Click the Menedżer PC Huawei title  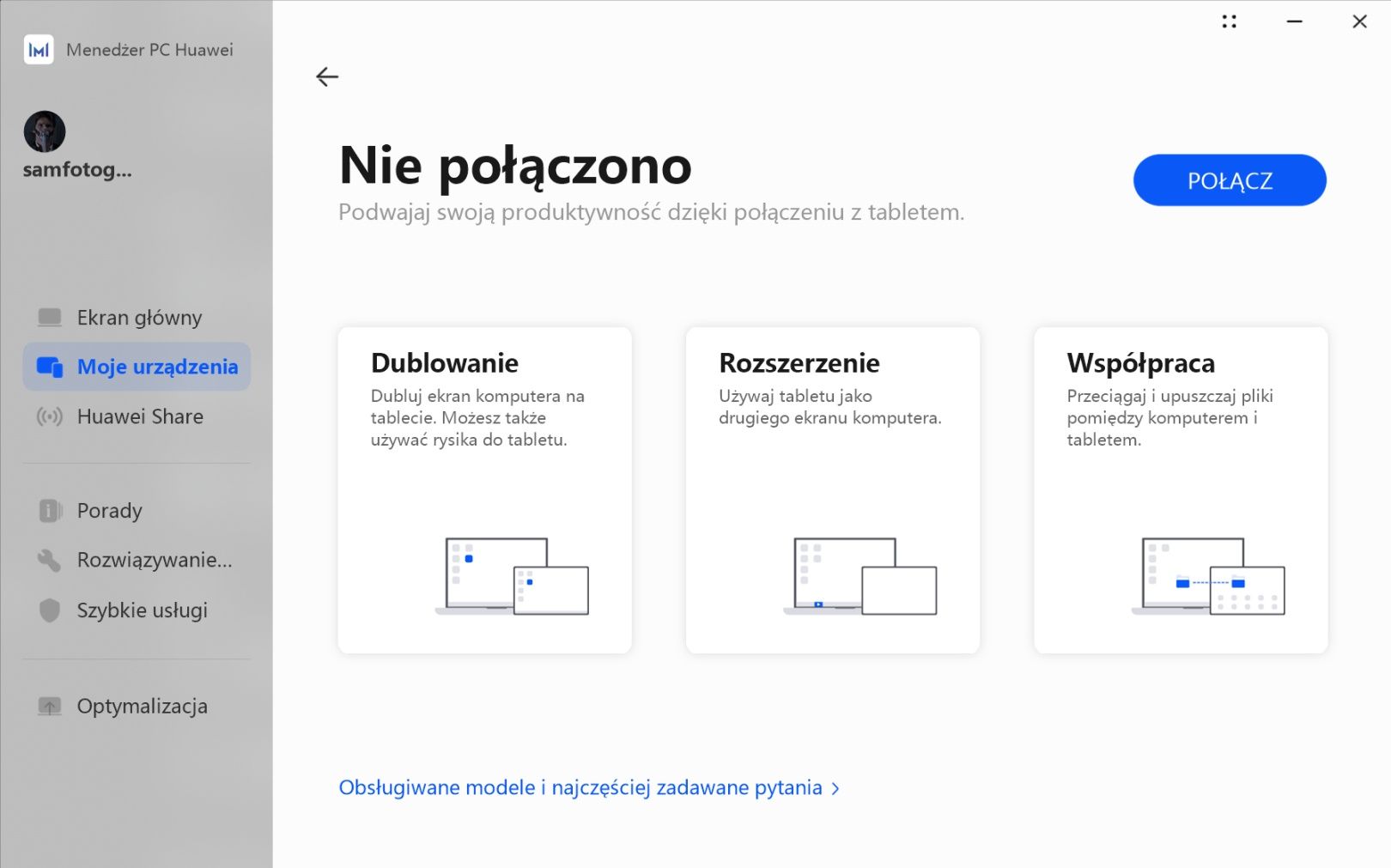149,50
